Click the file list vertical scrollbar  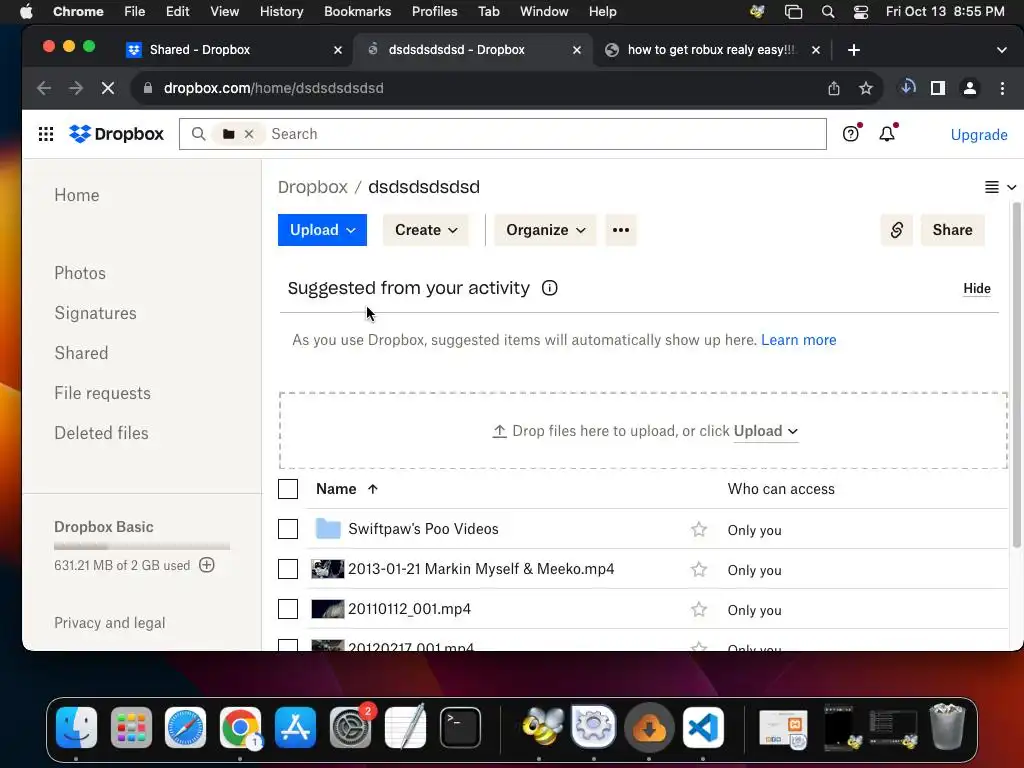(x=1016, y=376)
